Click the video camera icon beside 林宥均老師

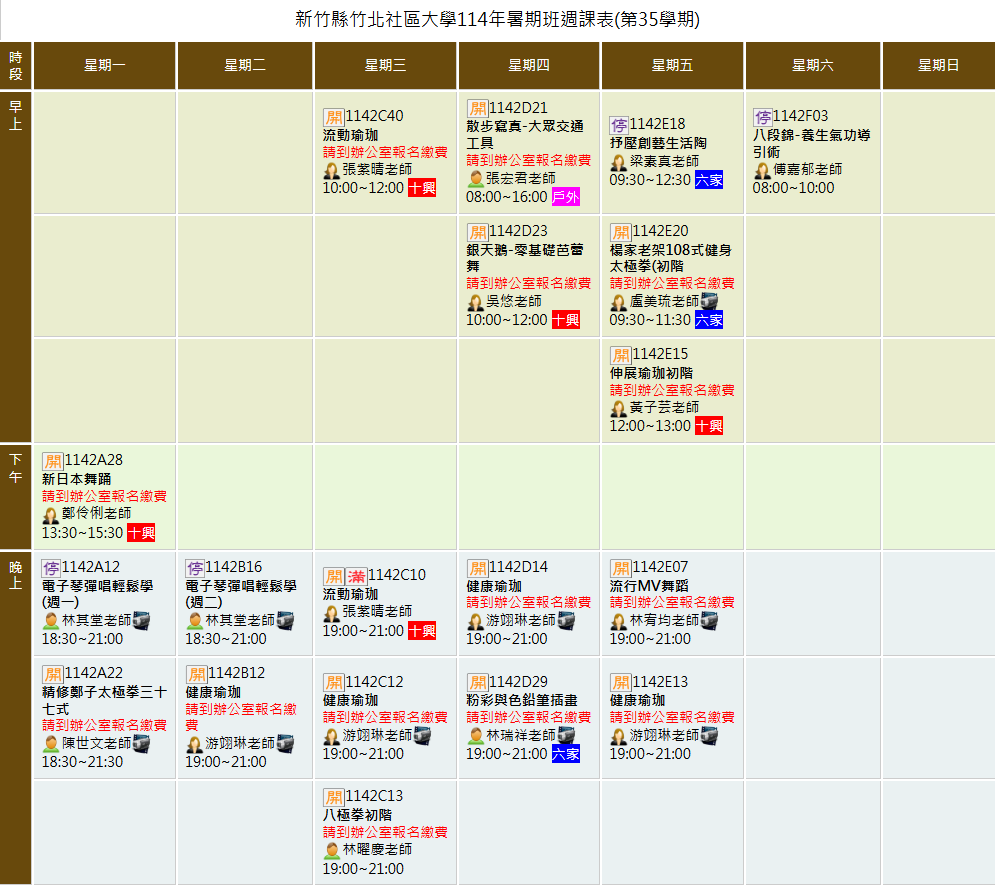pyautogui.click(x=709, y=620)
